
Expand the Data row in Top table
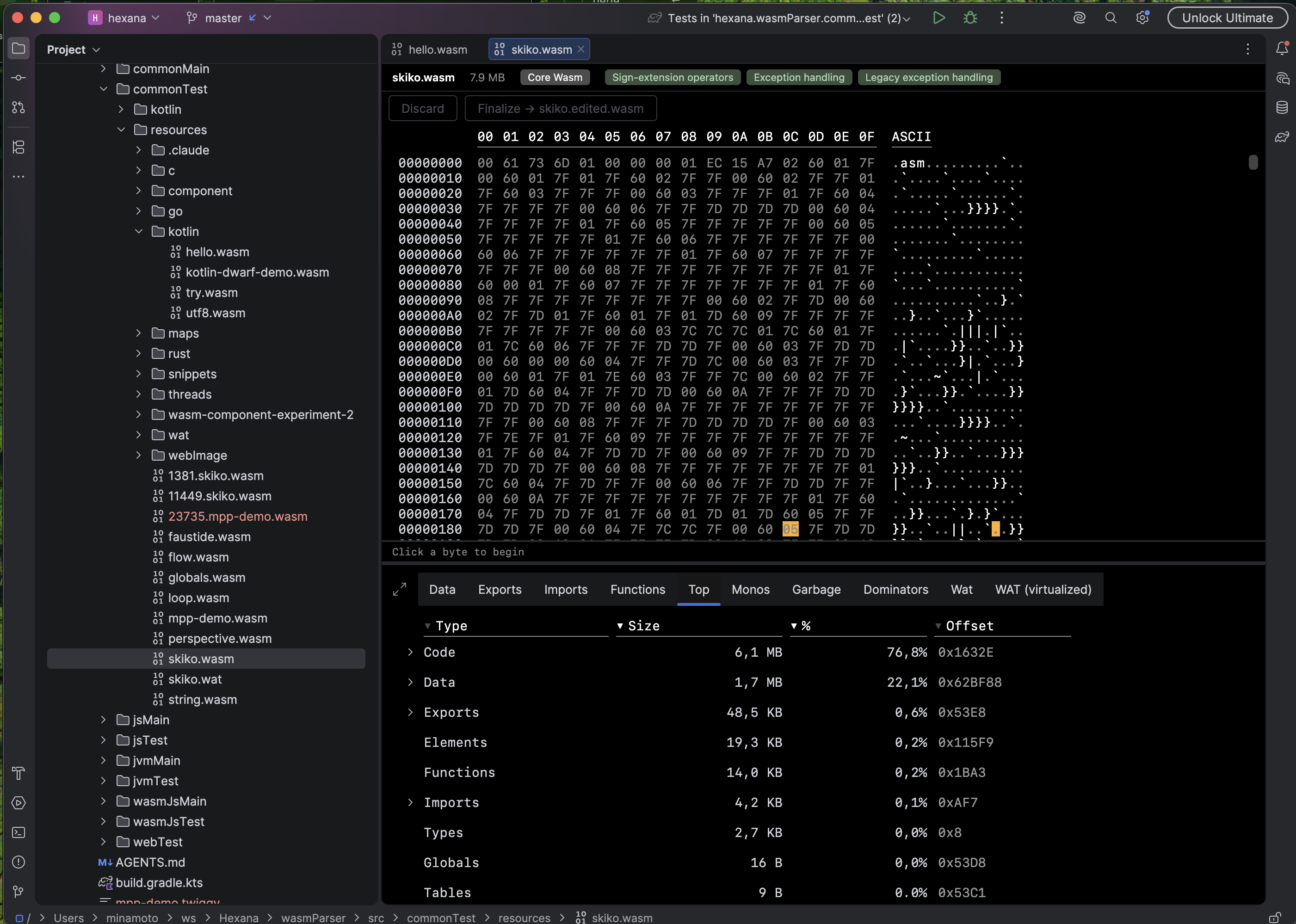click(x=410, y=682)
